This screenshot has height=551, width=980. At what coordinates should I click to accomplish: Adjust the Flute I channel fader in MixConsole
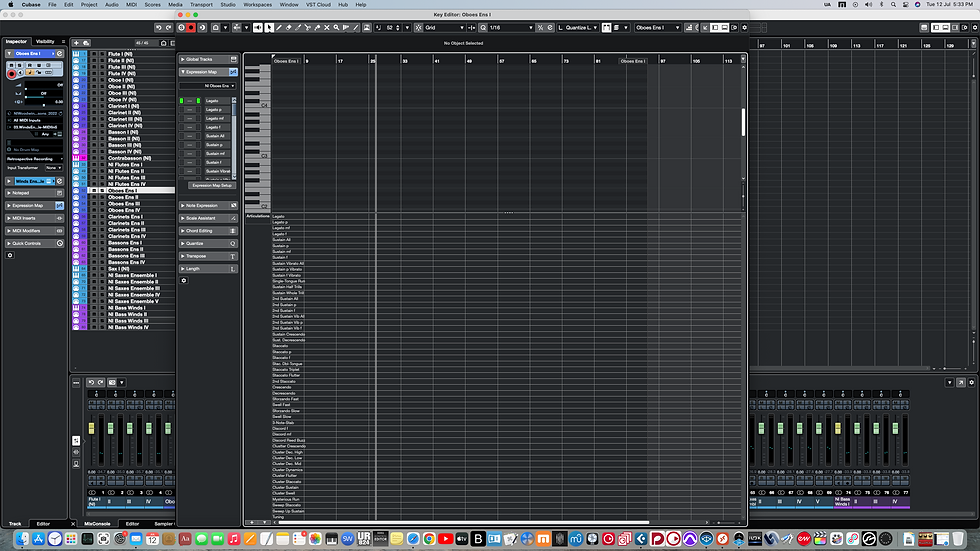pos(92,428)
